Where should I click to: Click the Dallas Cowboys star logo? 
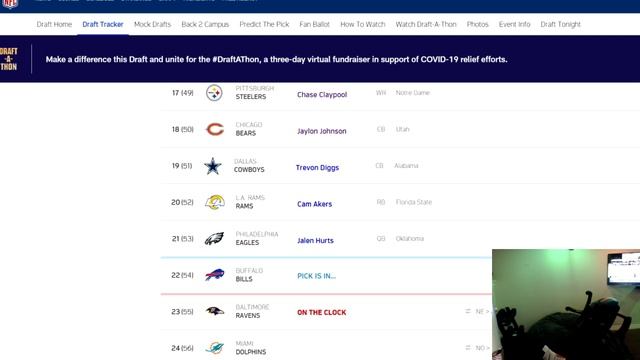click(213, 166)
